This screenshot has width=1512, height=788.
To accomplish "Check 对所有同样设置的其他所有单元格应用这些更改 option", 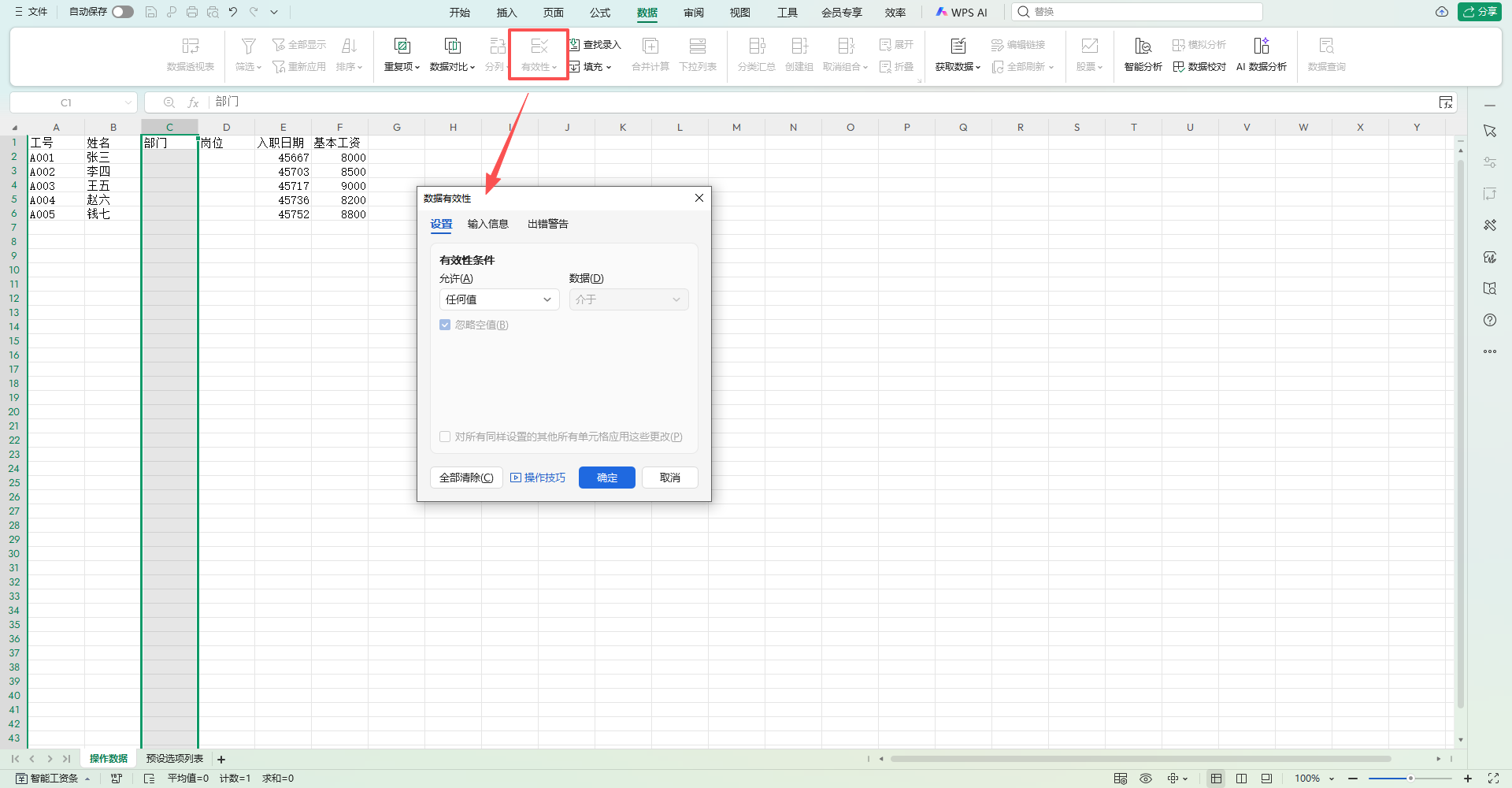I will [445, 437].
